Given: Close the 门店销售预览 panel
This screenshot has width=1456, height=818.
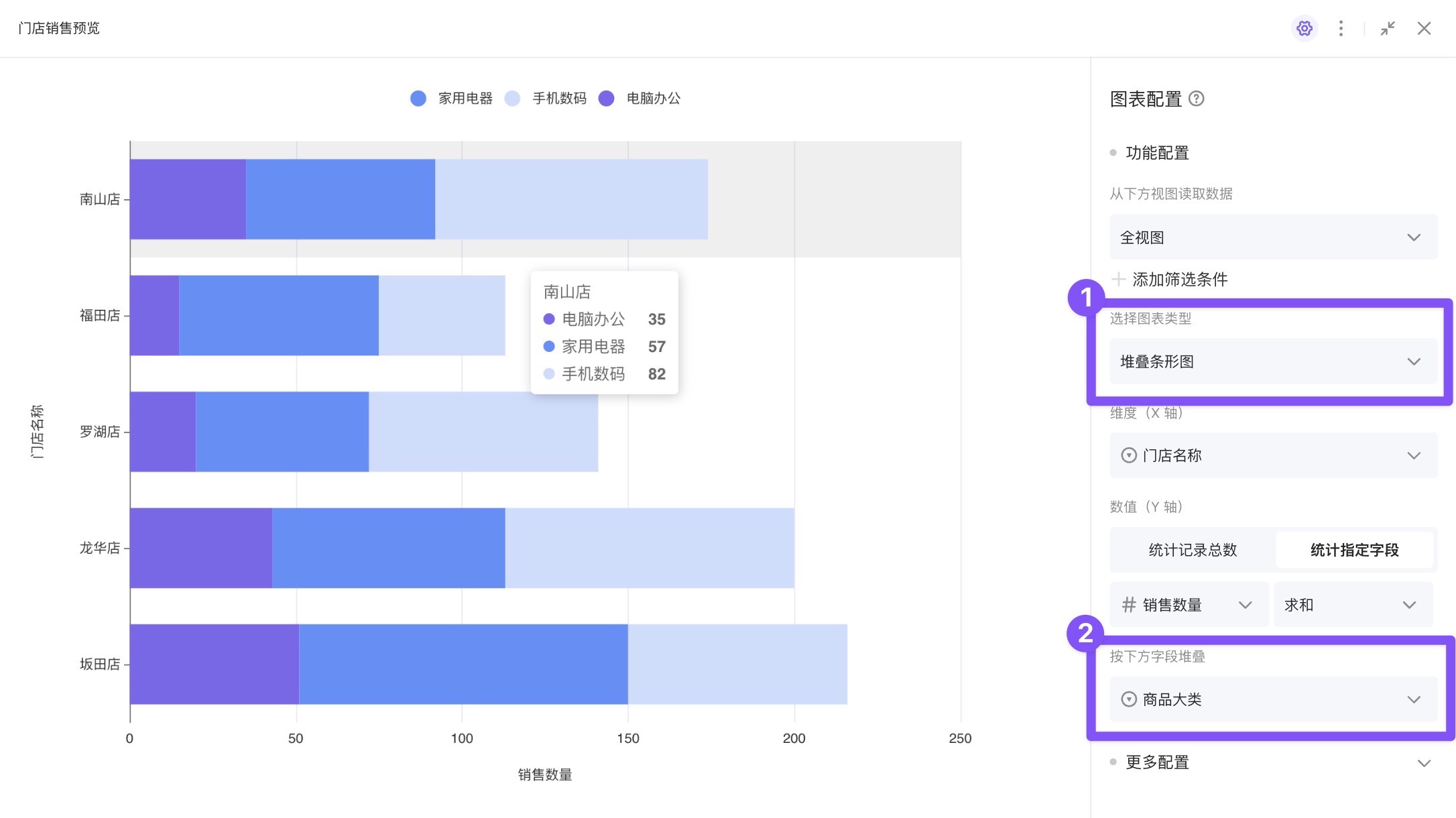Looking at the screenshot, I should 1424,28.
